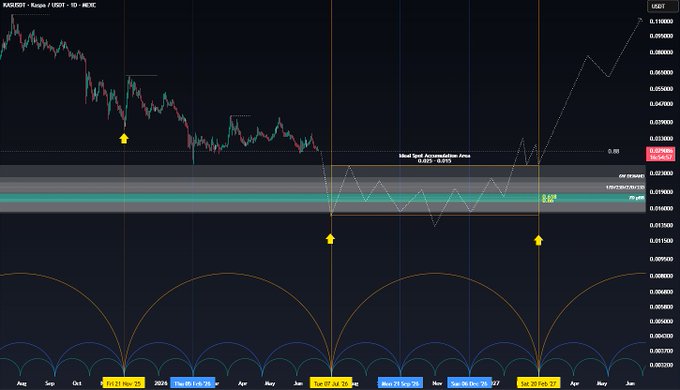Click the 2026 year label on time axis

[160, 383]
